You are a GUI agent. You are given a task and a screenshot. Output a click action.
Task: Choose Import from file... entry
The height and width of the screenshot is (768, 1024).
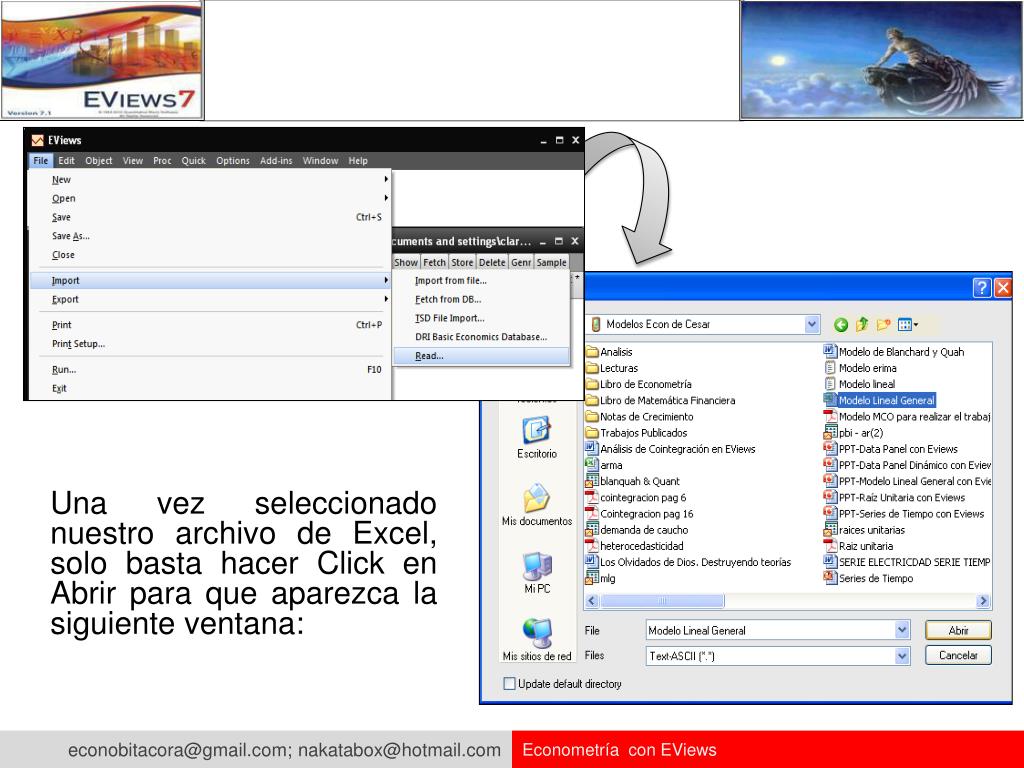coord(481,281)
